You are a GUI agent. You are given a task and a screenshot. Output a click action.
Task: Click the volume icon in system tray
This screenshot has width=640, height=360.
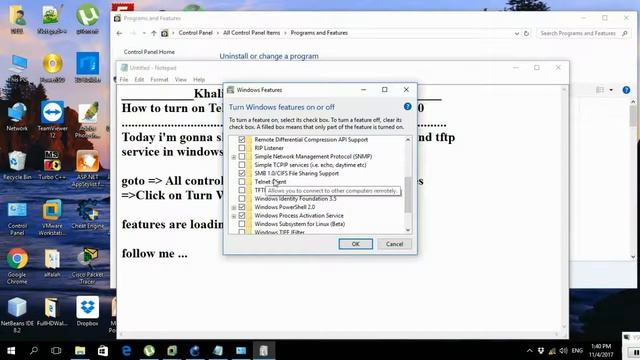pos(564,351)
